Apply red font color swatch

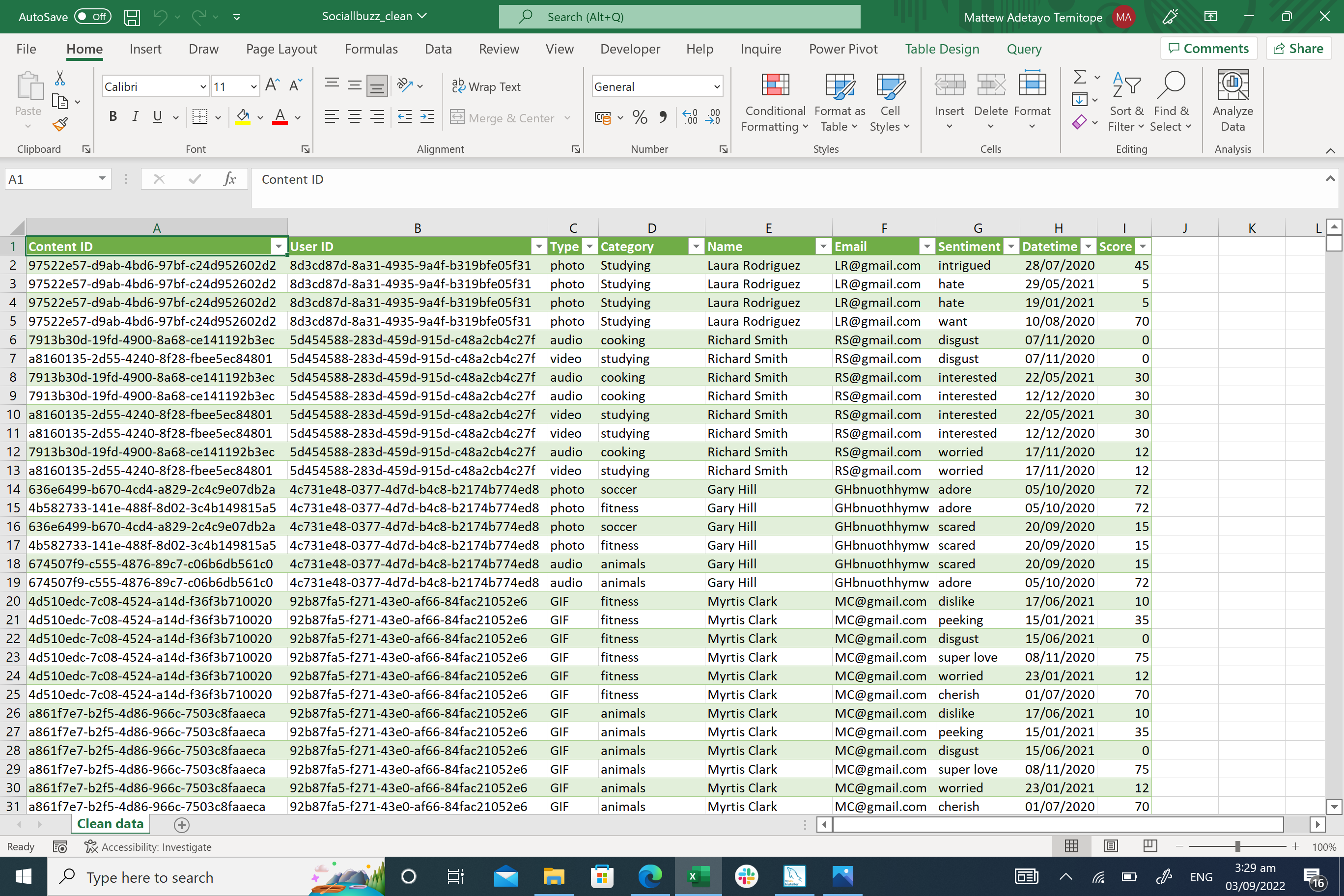tap(280, 117)
